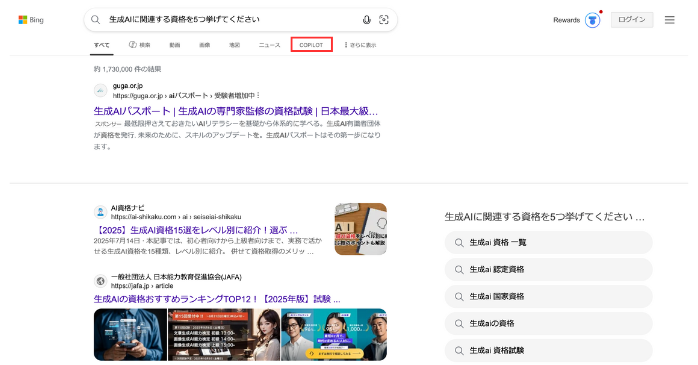The height and width of the screenshot is (365, 698).
Task: Click the AI資格ナビ site favicon
Action: [x=101, y=212]
